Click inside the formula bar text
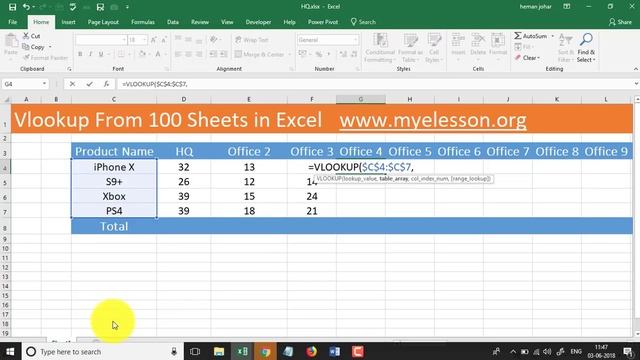 coord(155,84)
